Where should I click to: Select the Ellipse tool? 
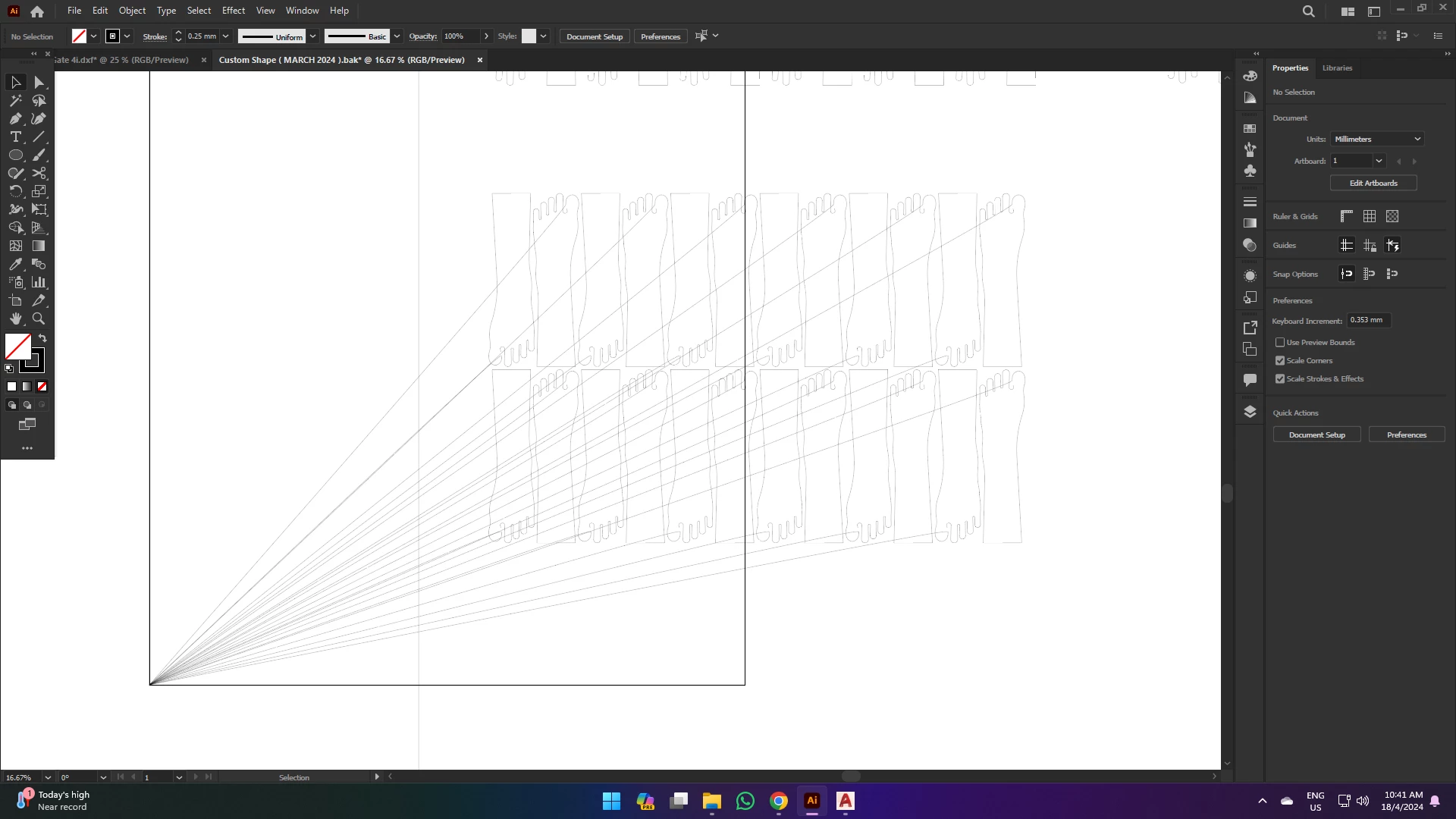pyautogui.click(x=15, y=155)
